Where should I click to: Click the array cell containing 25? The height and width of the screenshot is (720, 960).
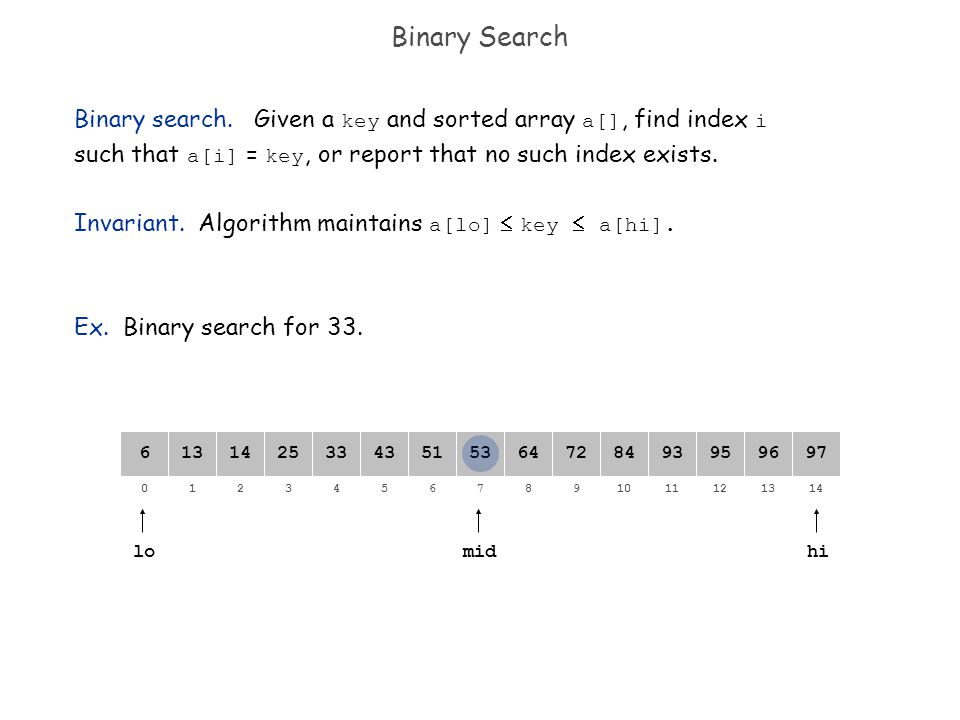click(x=288, y=454)
